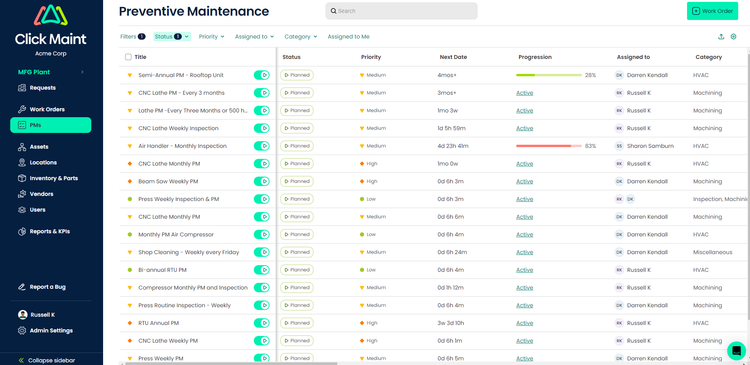Click Planned status of Bi-annual RTU PM
Viewport: 750px width, 365px height.
297,270
